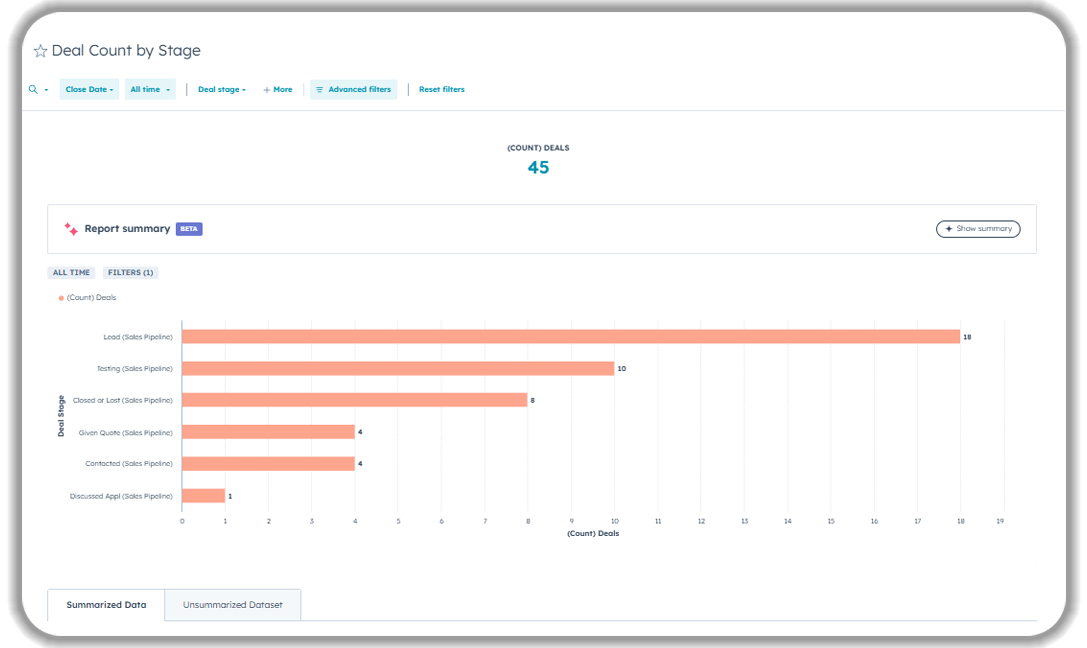This screenshot has height=648, width=1087.
Task: Open the FILTERS (1) chip
Action: (131, 272)
